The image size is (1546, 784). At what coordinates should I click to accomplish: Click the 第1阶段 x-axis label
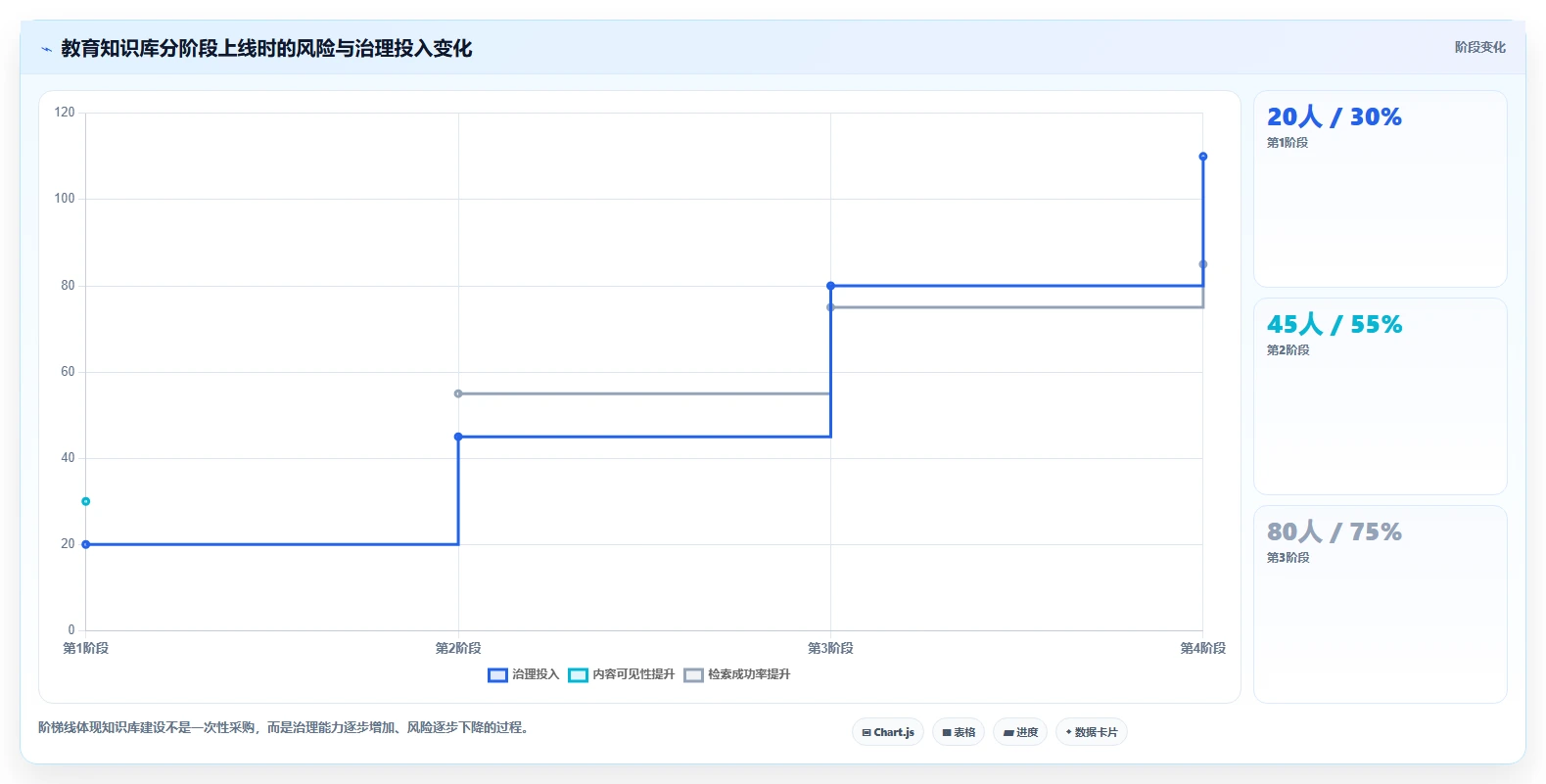(x=86, y=648)
